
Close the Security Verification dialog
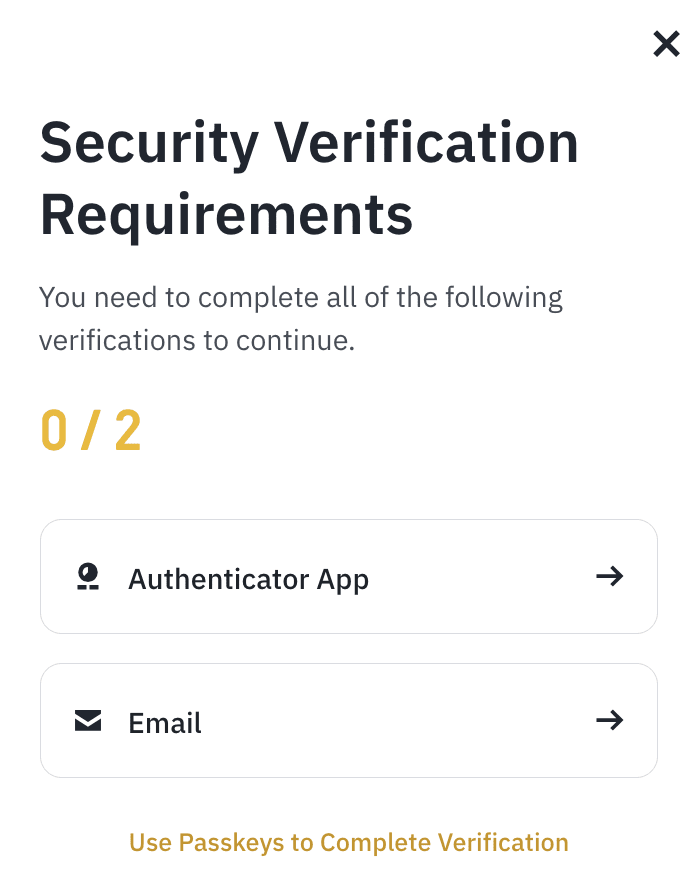(666, 44)
